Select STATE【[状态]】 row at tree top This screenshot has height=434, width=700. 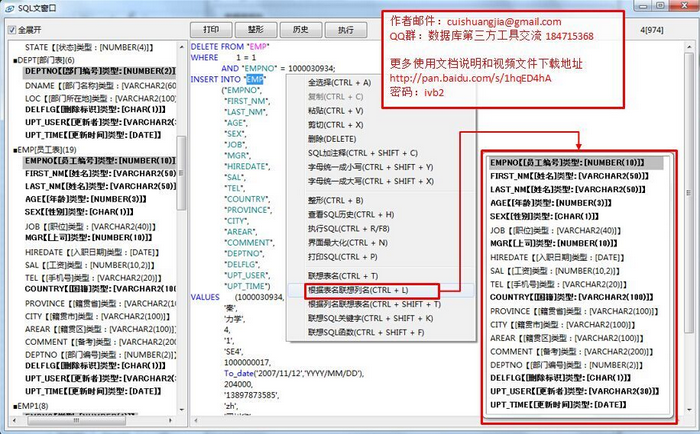pyautogui.click(x=89, y=48)
